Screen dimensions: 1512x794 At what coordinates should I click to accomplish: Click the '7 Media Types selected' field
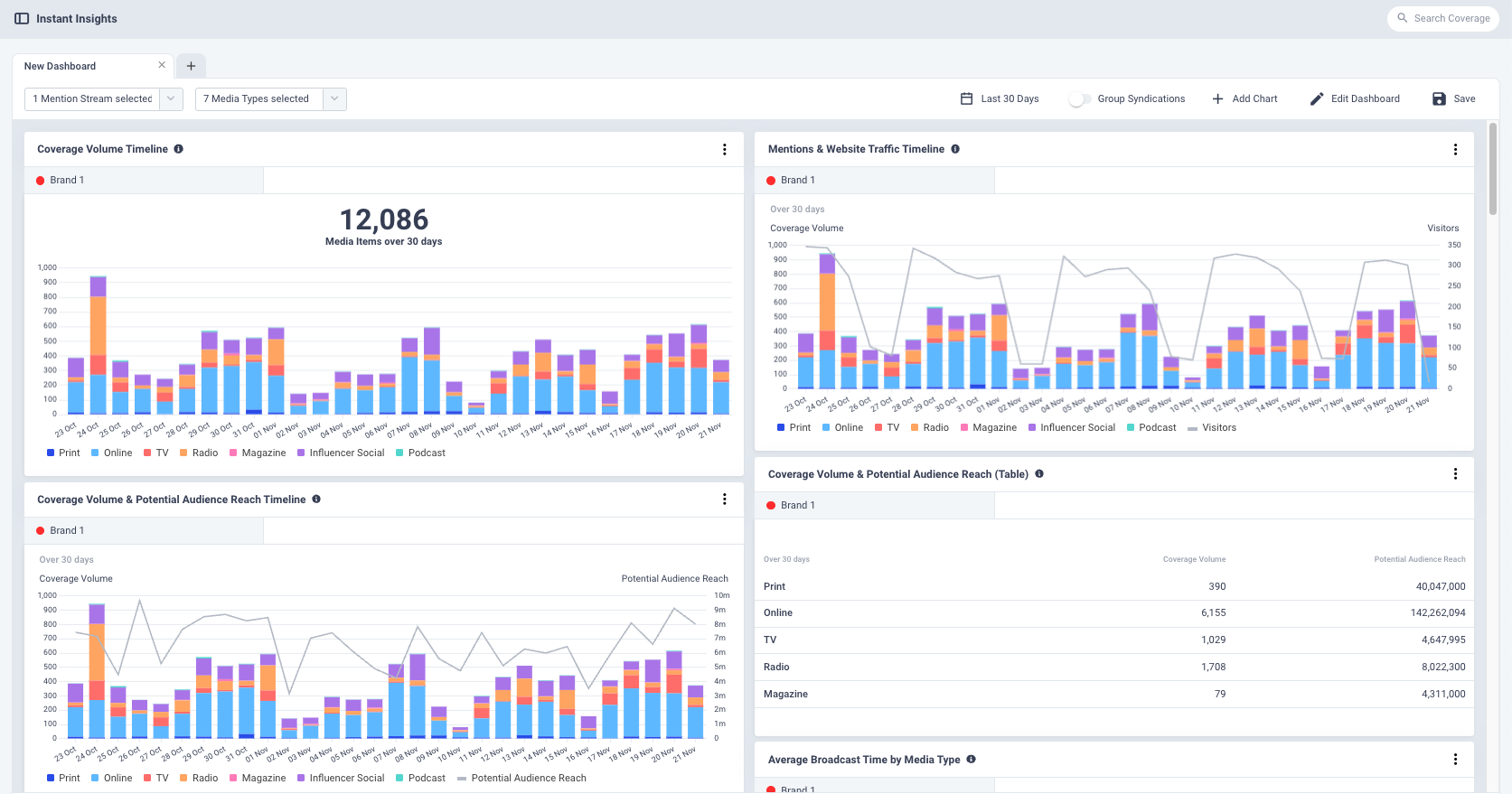260,98
